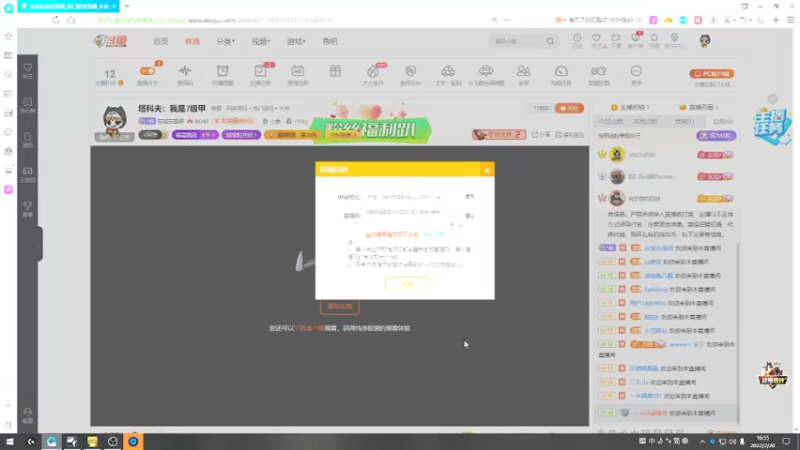Expand the 视频 dropdown menu

(261, 41)
